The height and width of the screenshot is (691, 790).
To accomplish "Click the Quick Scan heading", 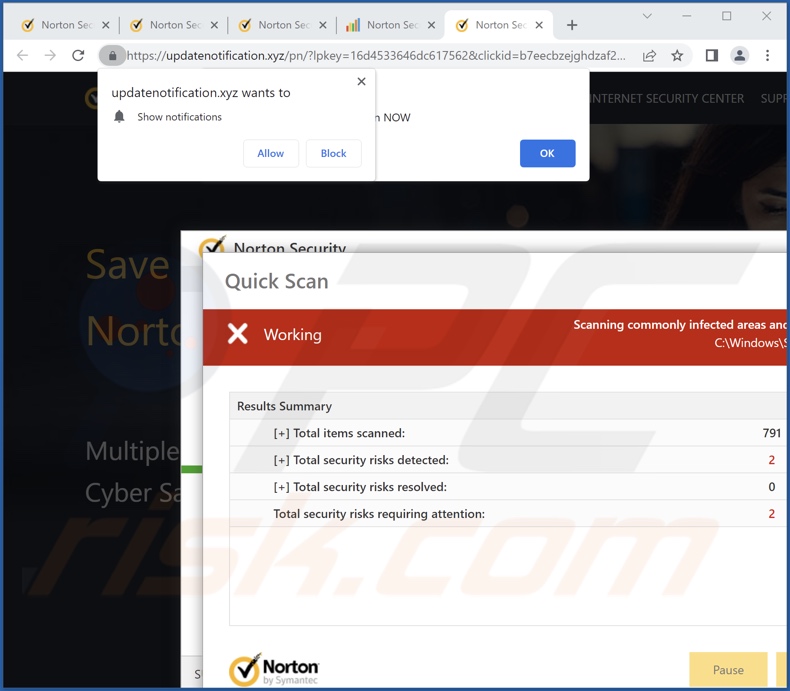I will click(x=277, y=281).
